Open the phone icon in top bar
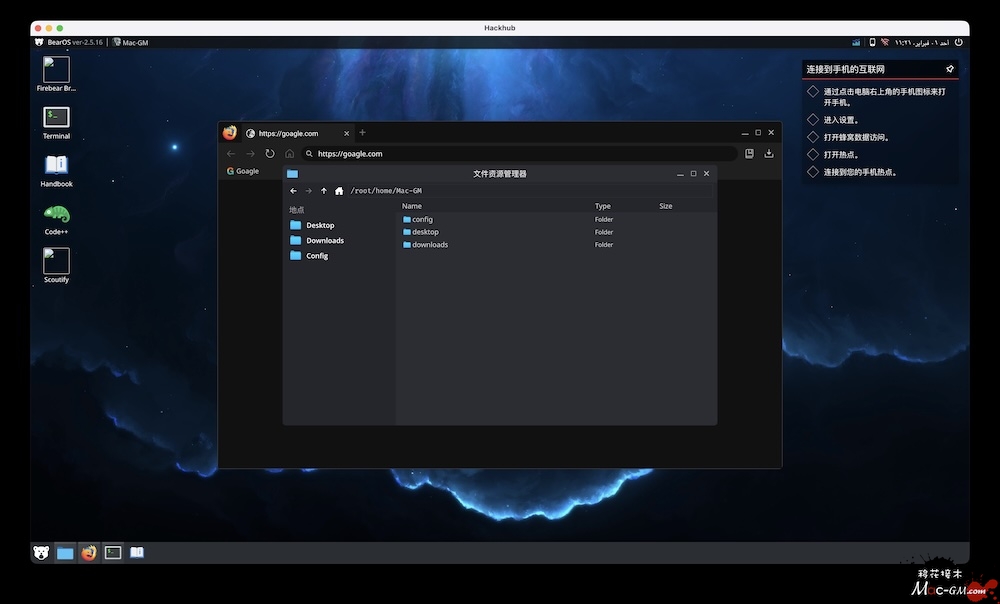This screenshot has width=1000, height=604. pyautogui.click(x=872, y=42)
